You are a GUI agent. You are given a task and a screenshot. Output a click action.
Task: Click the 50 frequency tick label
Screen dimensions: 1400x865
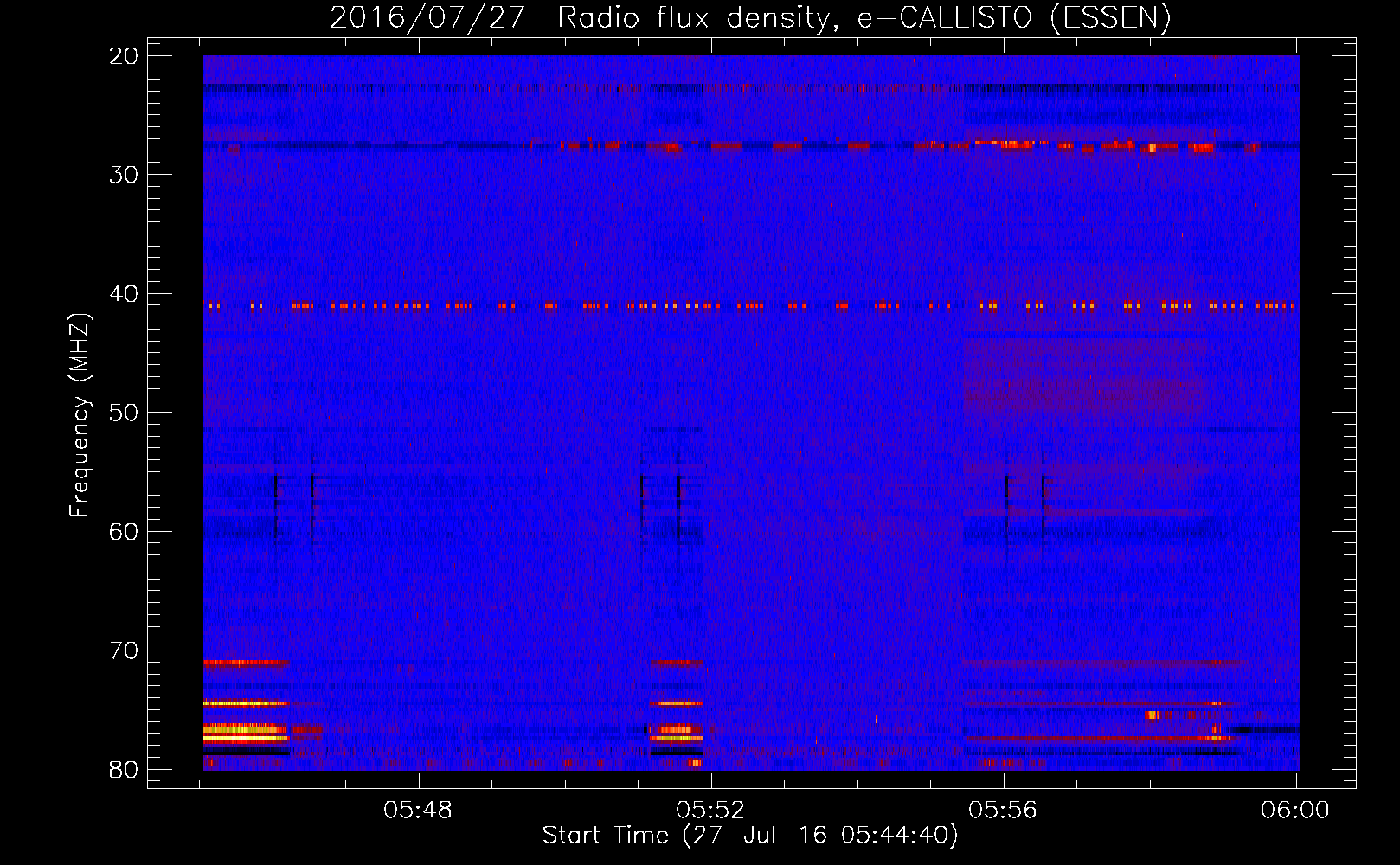pos(125,413)
